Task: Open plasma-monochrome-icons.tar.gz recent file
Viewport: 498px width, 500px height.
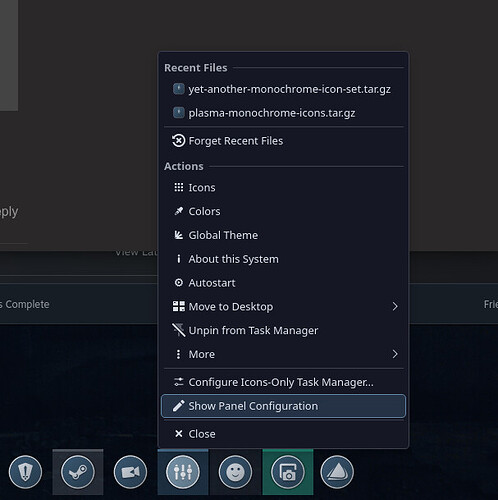Action: [x=283, y=113]
